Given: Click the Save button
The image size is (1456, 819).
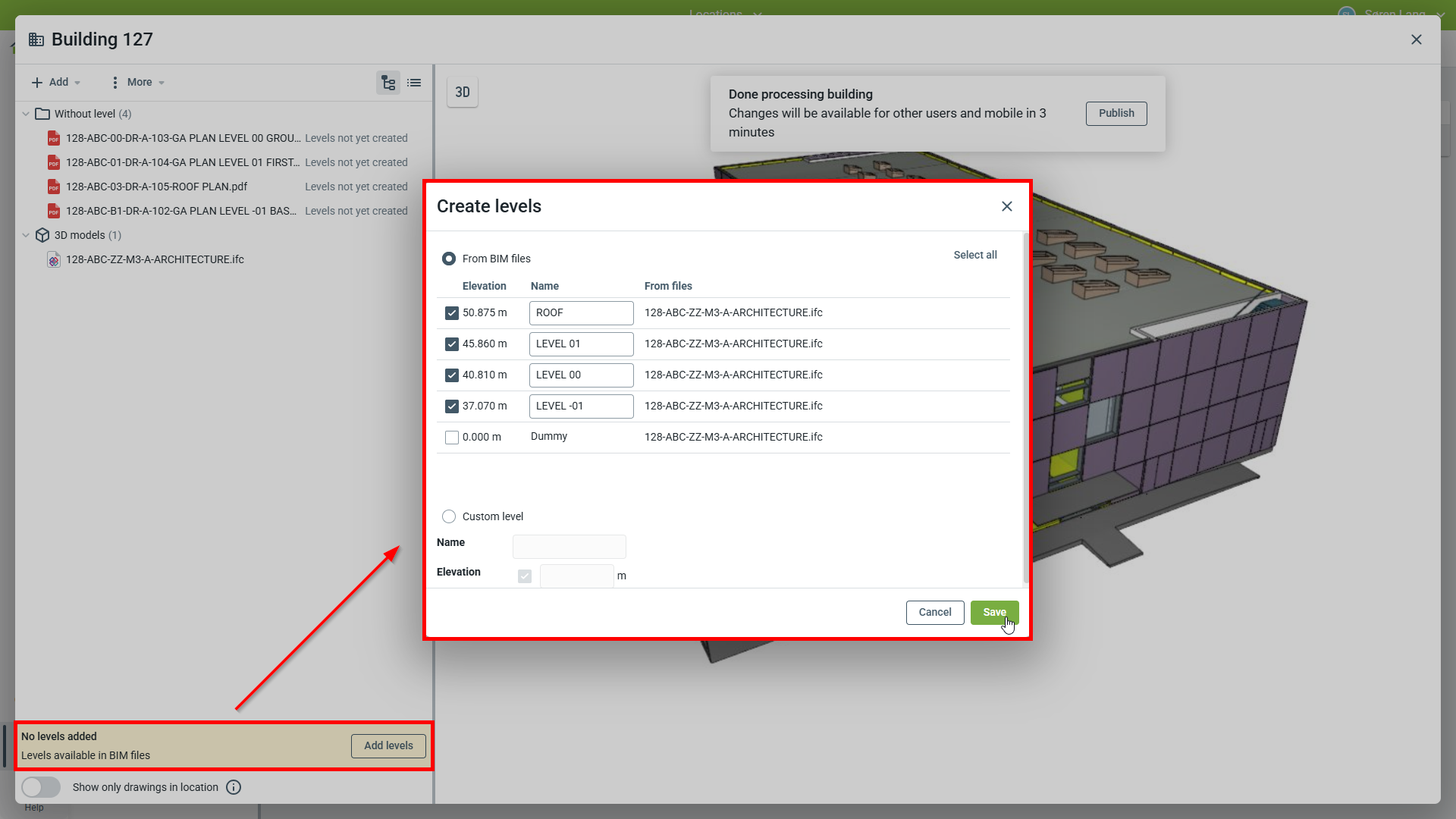Looking at the screenshot, I should click(994, 613).
